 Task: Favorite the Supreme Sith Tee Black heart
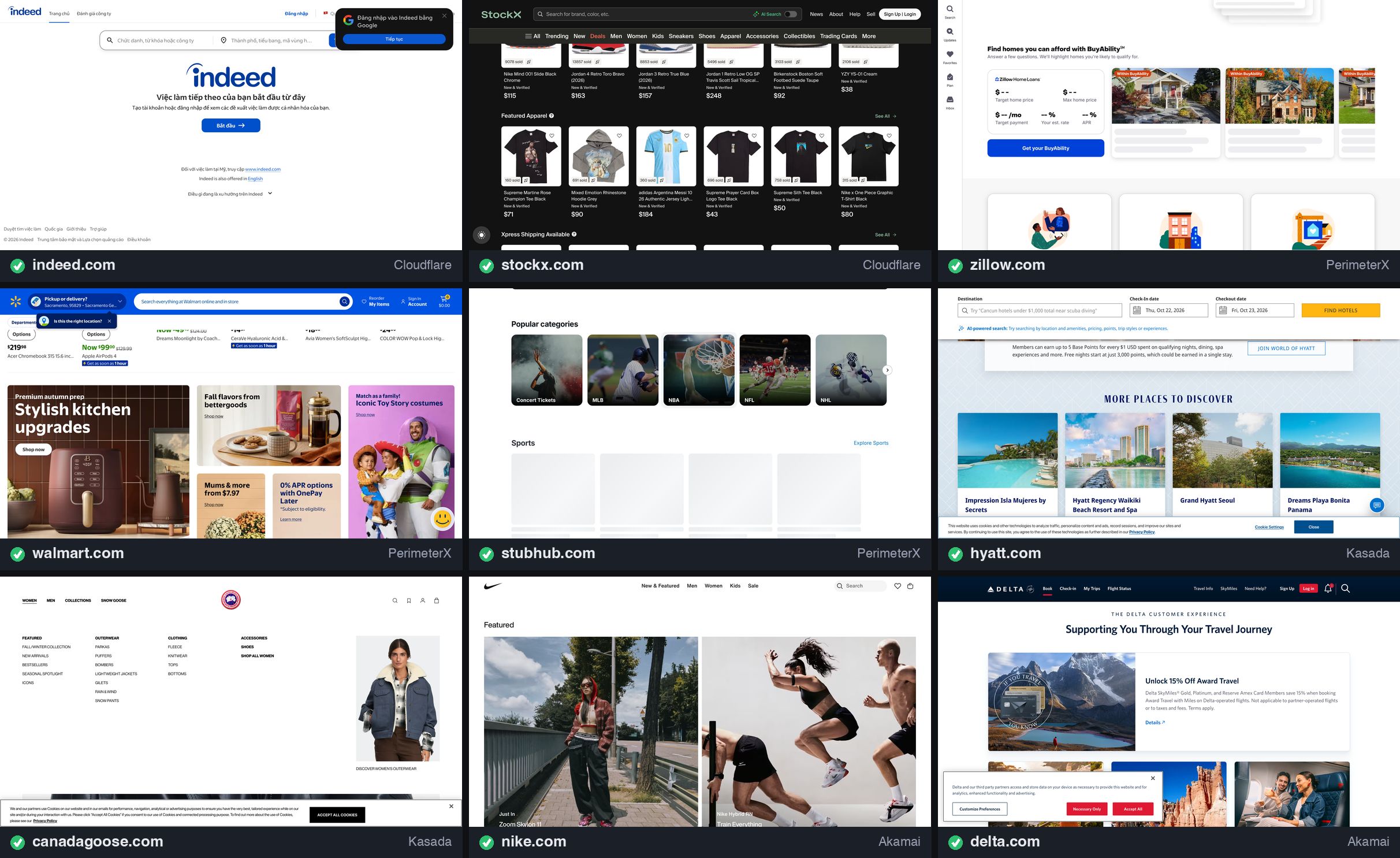click(x=821, y=136)
